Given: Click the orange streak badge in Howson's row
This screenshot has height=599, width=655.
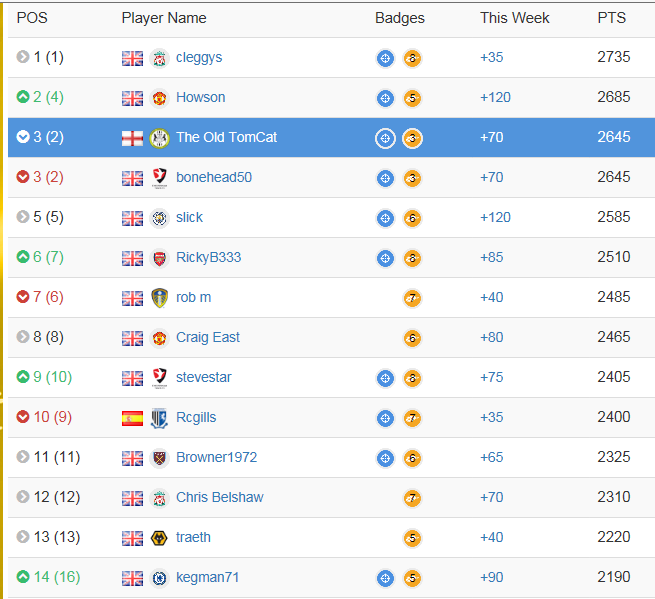Looking at the screenshot, I should [412, 98].
